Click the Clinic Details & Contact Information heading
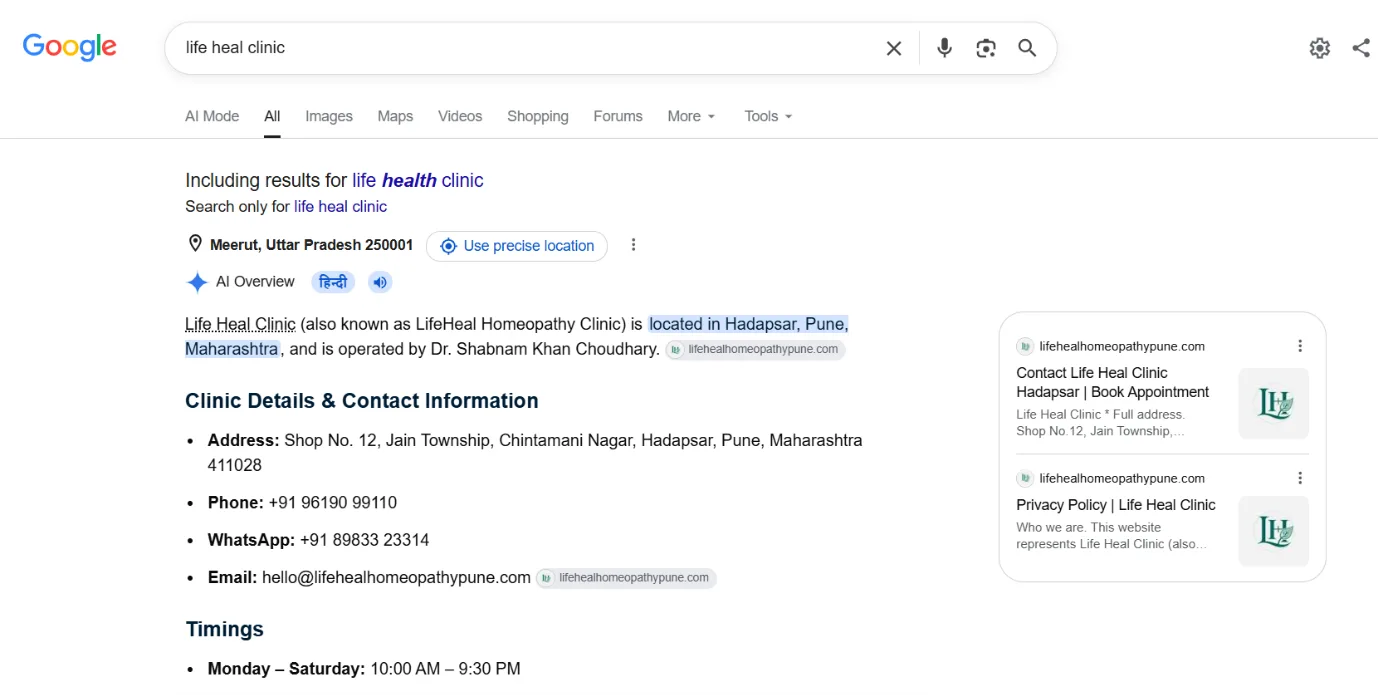Screen dimensions: 1378x695 pyautogui.click(x=362, y=401)
